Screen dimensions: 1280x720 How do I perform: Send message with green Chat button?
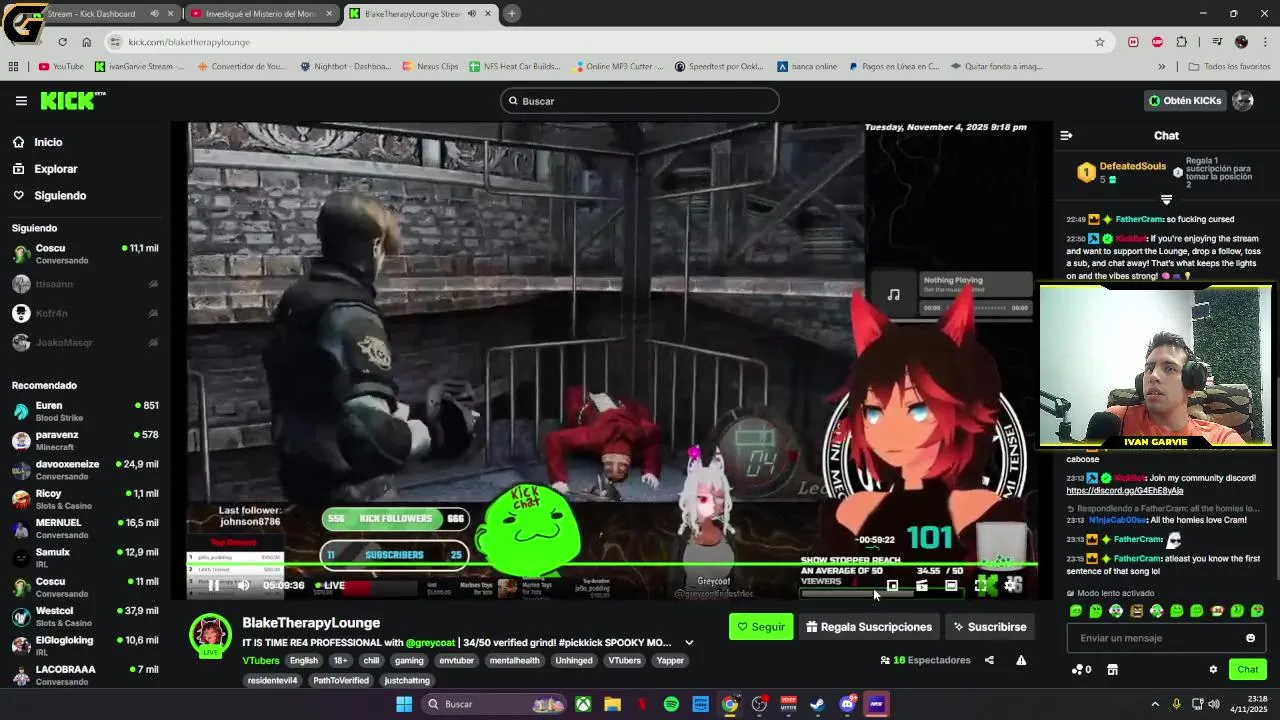point(1247,669)
